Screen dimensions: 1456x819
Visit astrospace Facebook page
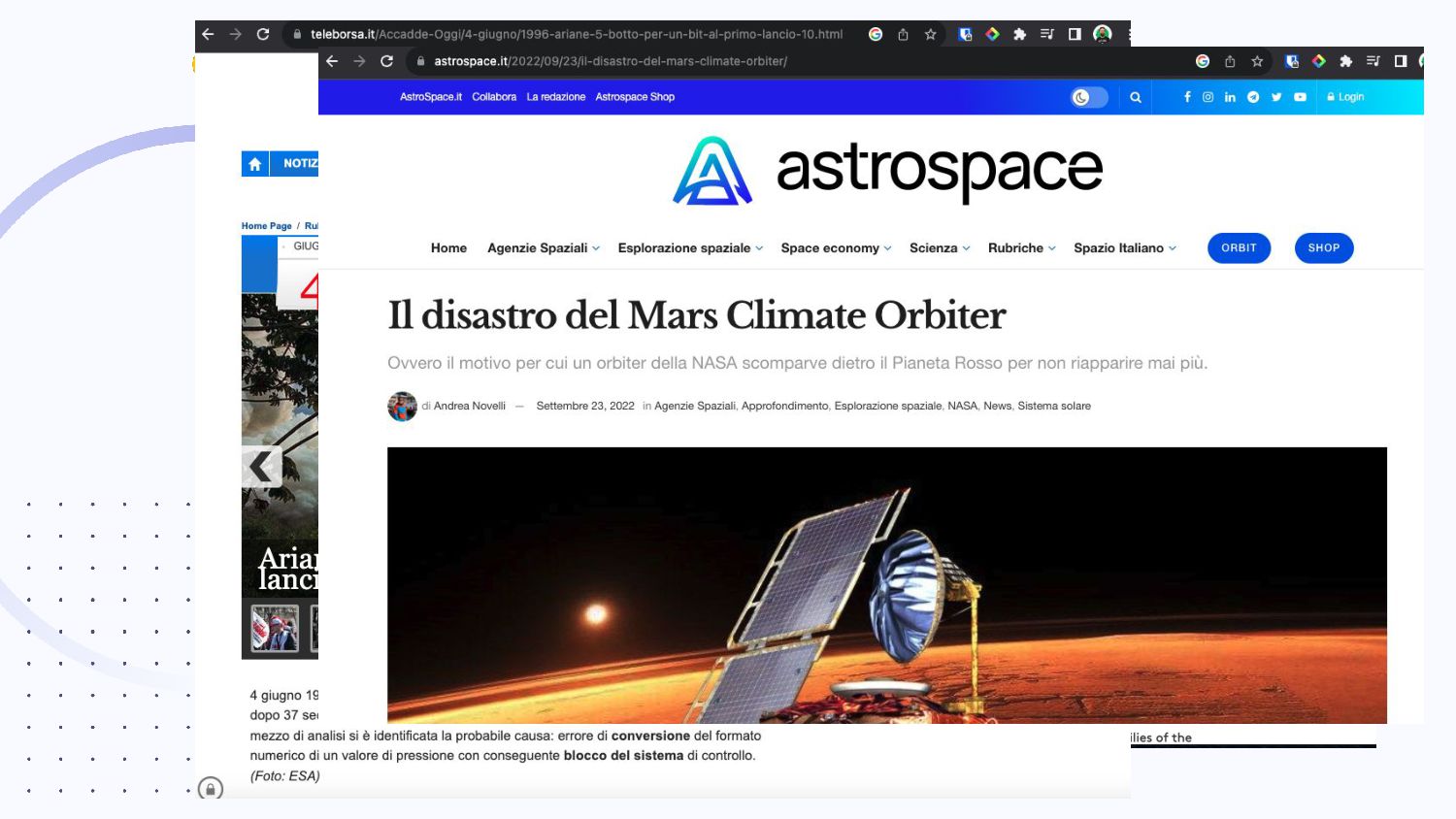tap(1187, 97)
